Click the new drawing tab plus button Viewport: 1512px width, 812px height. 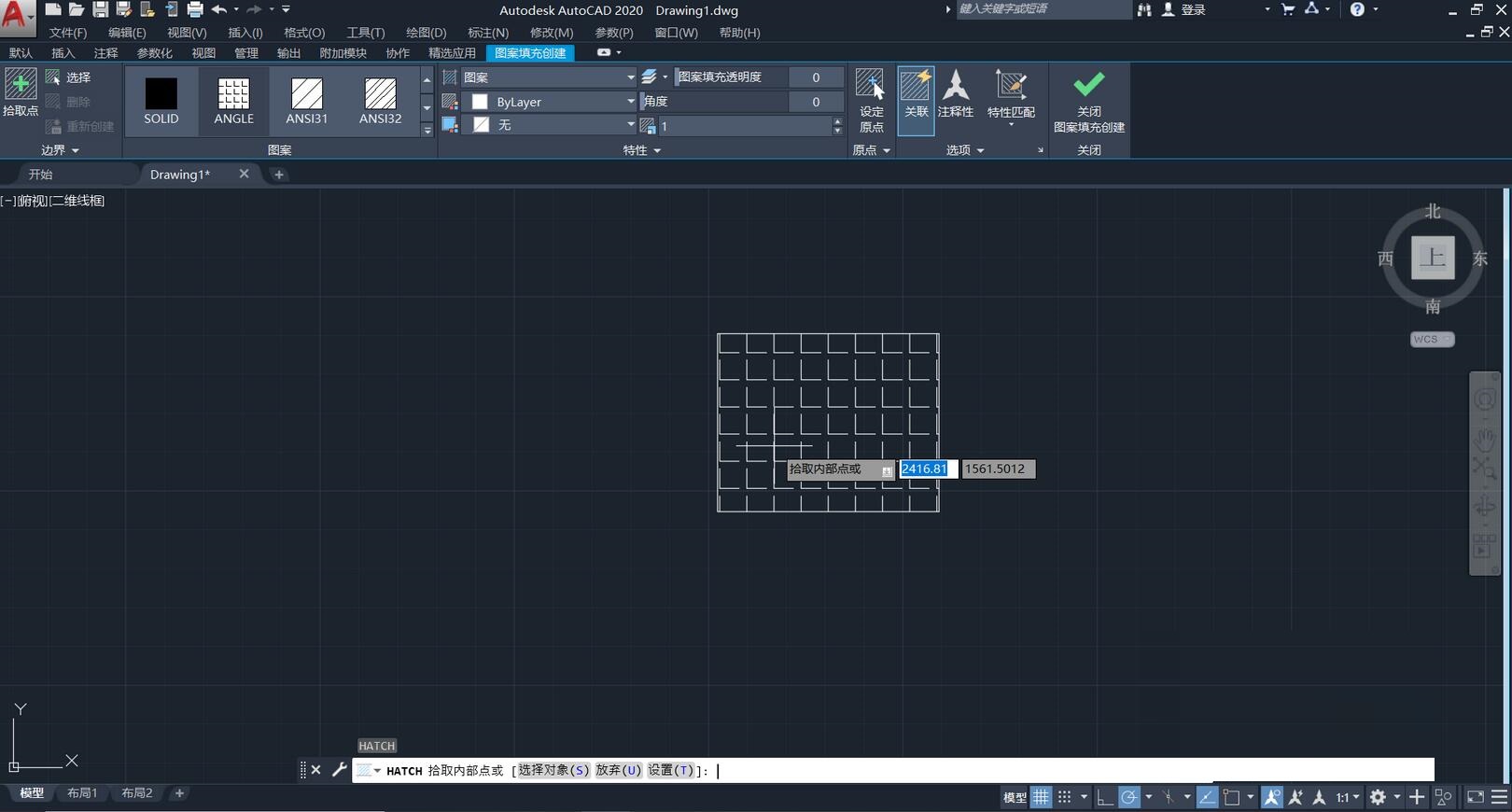pyautogui.click(x=278, y=175)
